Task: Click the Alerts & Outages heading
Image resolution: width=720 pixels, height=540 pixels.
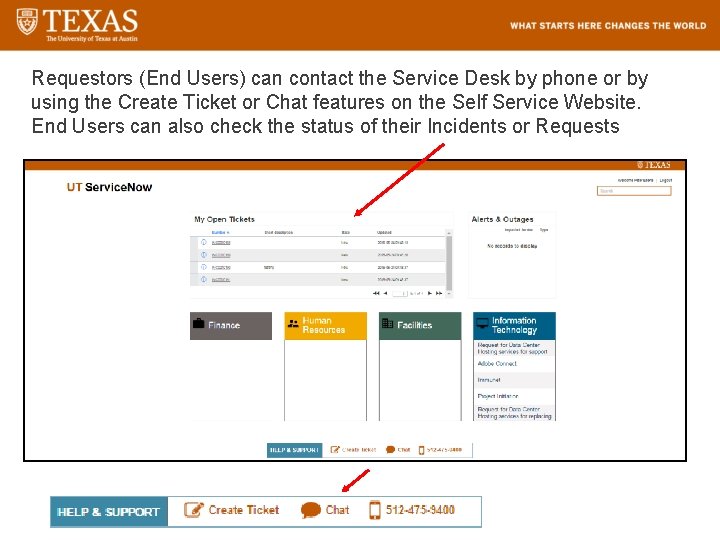Action: click(502, 219)
